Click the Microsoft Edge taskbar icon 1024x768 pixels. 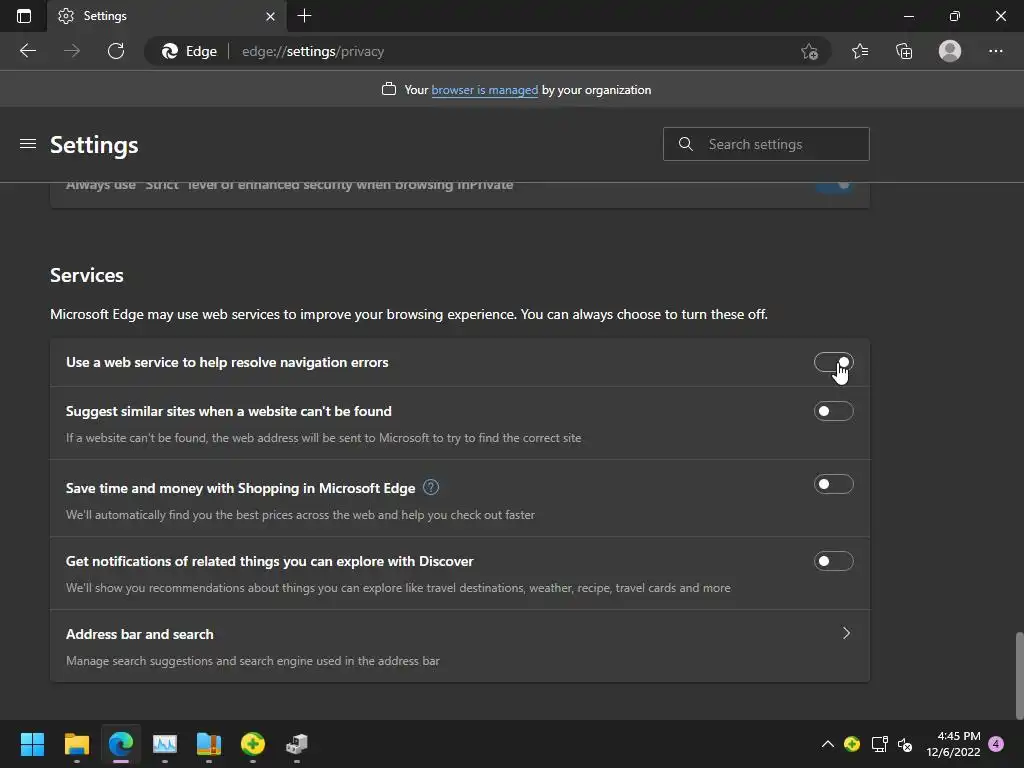point(121,744)
